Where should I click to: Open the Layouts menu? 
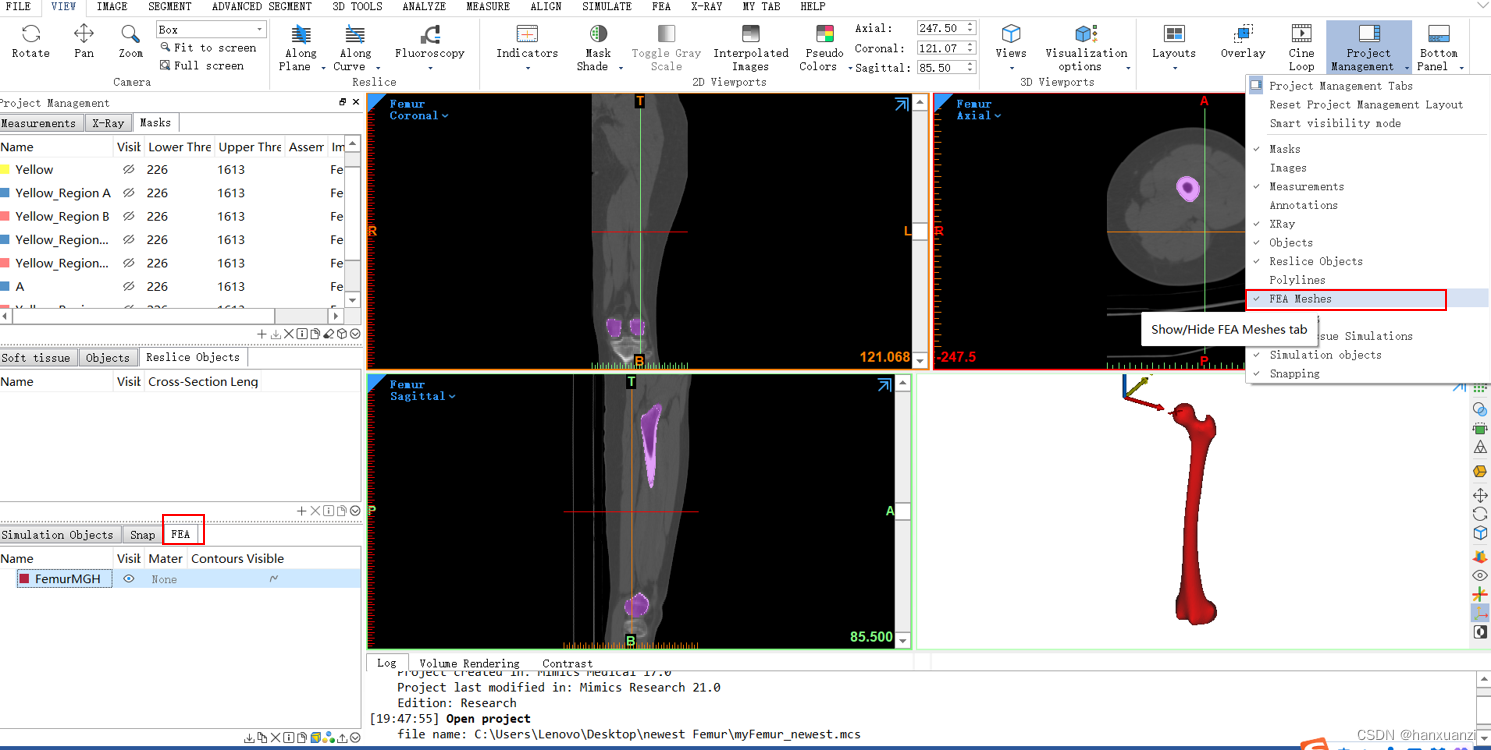coord(1174,48)
